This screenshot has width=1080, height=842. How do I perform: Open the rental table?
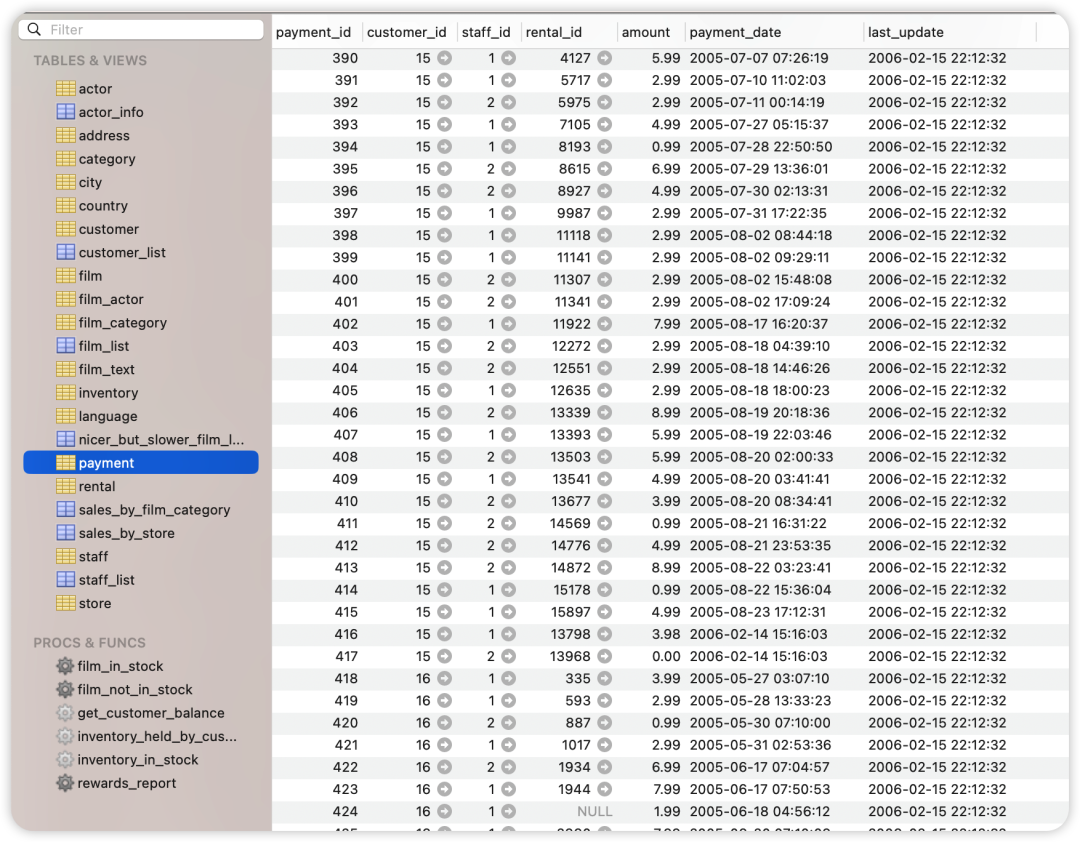point(97,486)
